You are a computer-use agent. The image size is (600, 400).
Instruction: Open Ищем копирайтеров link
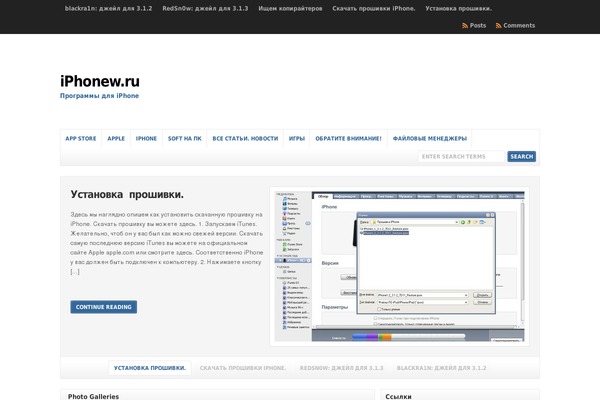click(290, 8)
